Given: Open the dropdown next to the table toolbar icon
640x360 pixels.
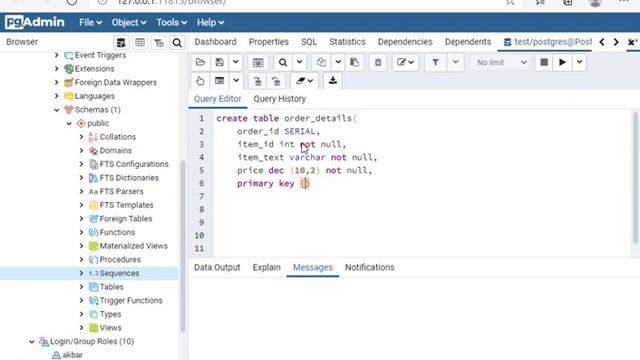Looking at the screenshot, I should pyautogui.click(x=236, y=81).
